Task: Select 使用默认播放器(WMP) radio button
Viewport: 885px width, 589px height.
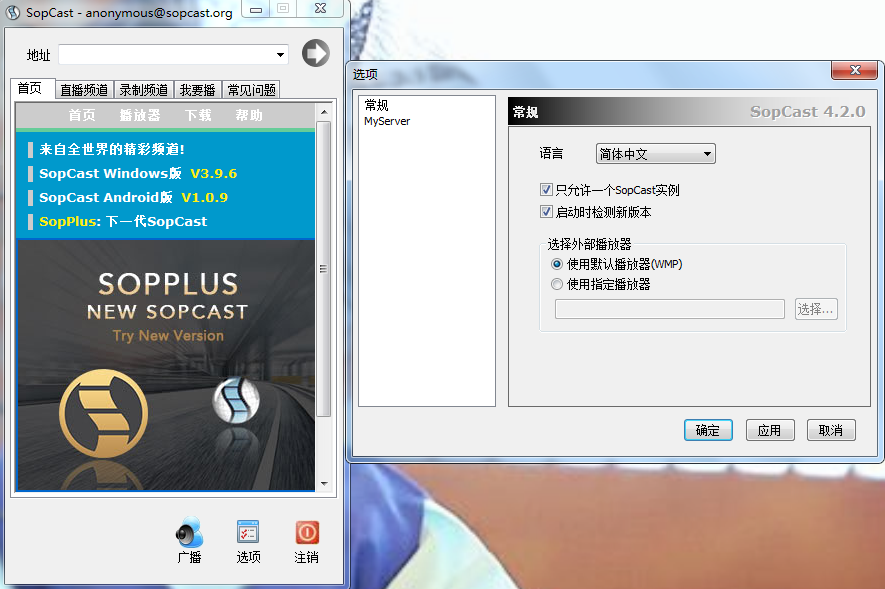Action: (557, 264)
